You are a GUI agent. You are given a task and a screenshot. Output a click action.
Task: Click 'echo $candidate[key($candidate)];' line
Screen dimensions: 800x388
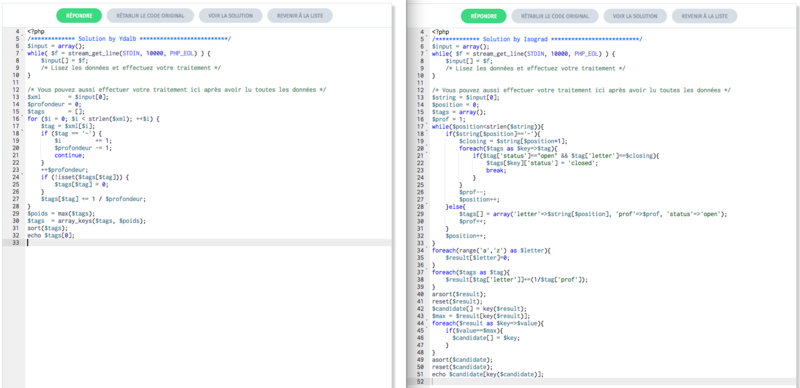tap(488, 375)
